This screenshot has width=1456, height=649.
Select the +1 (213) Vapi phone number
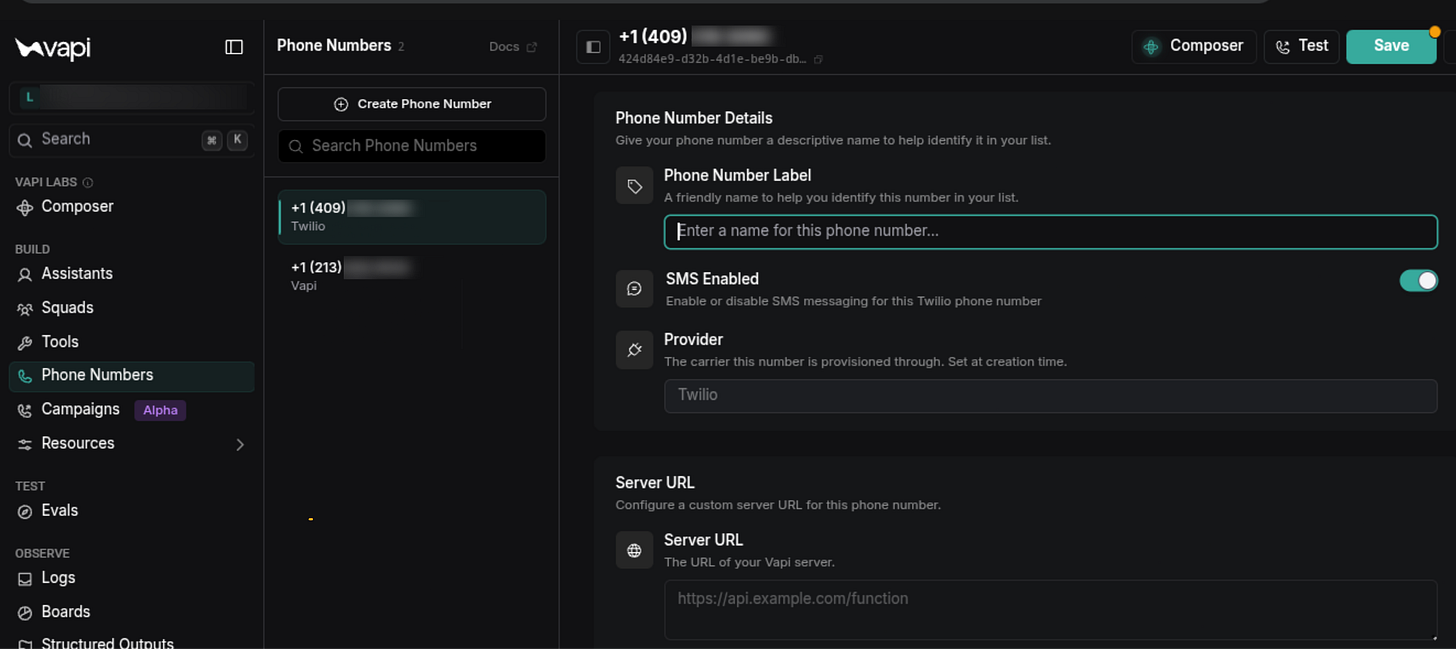[x=412, y=275]
